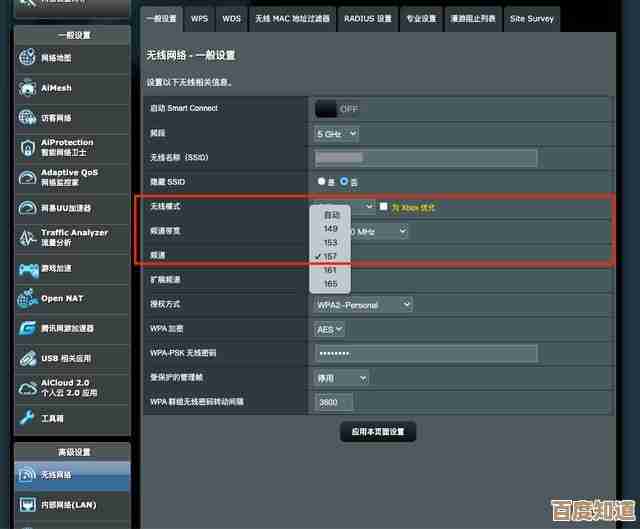The height and width of the screenshot is (529, 640).
Task: Open the 游戏加速 gamepad icon
Action: (x=27, y=268)
